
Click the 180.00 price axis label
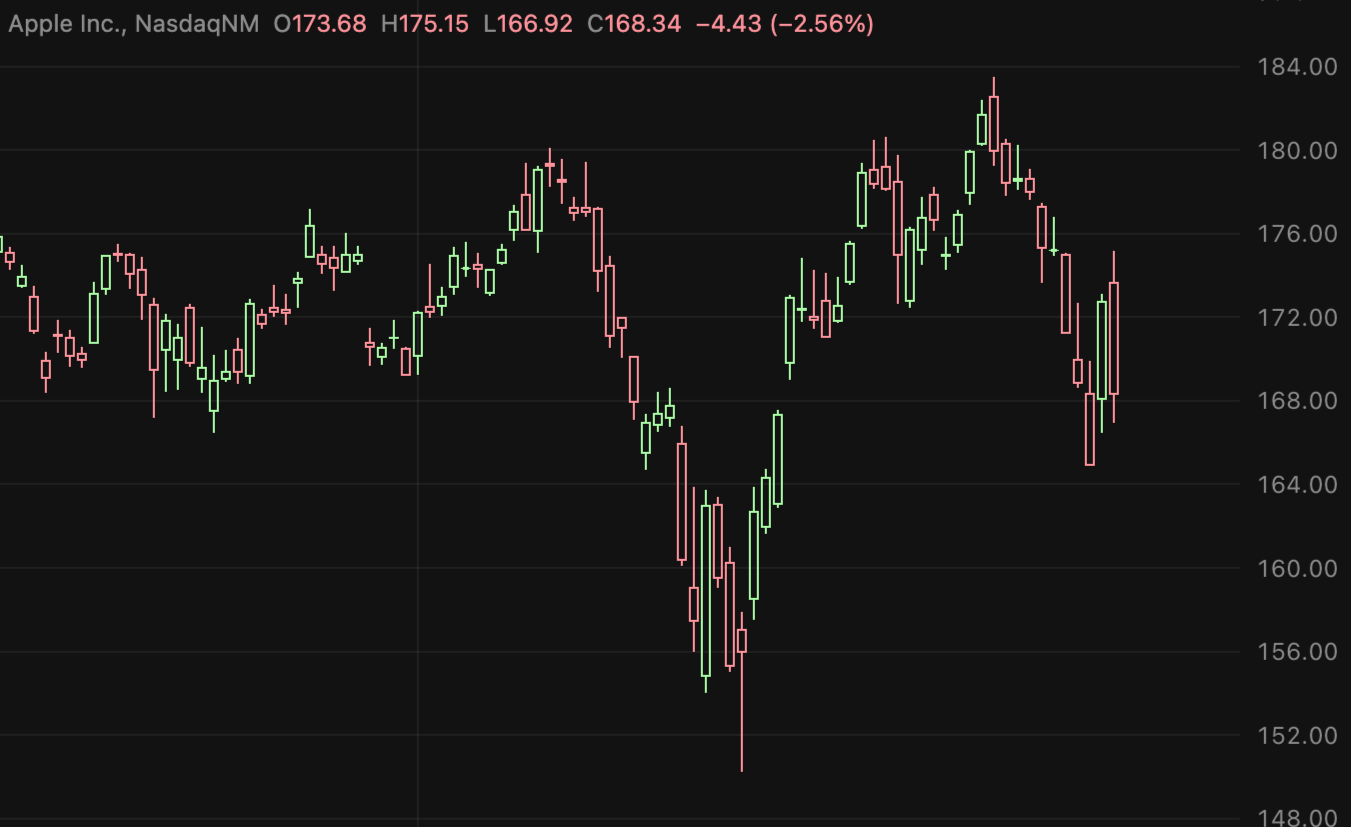pyautogui.click(x=1297, y=150)
